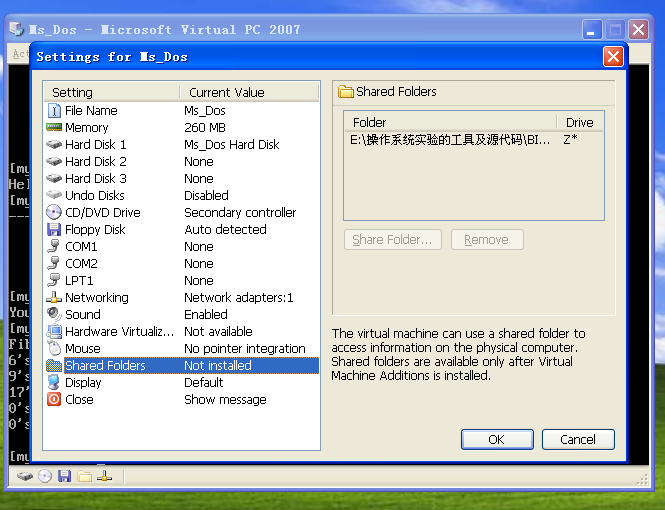This screenshot has height=510, width=665.
Task: Click the Setting column header
Action: click(112, 92)
